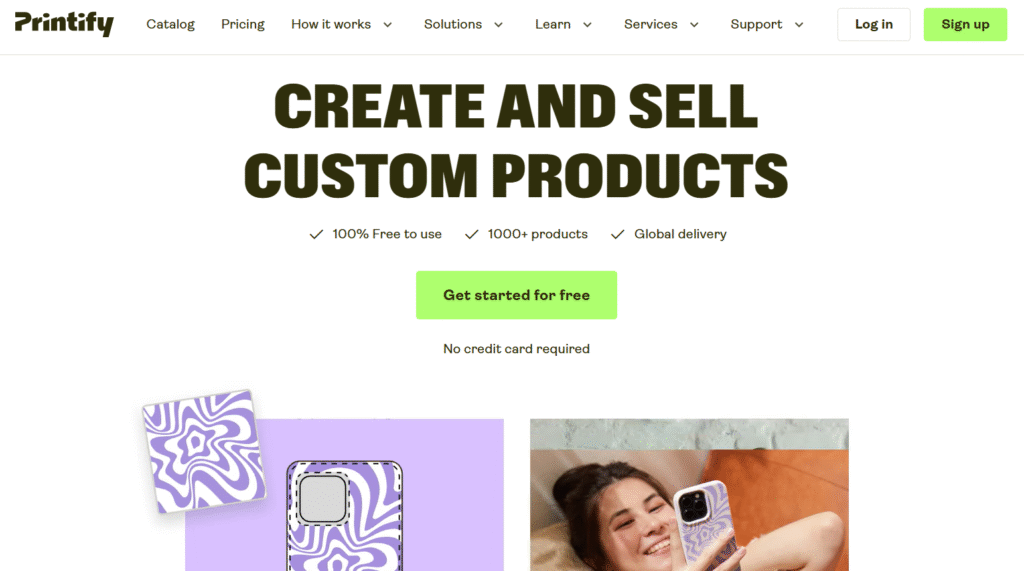Click the lavender background of design mockup
1024x571 pixels.
tap(451, 497)
